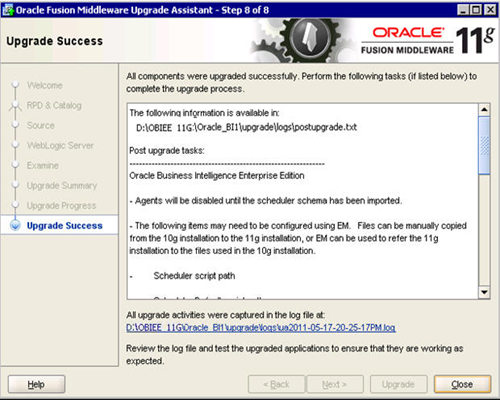
Task: Select the Examine step
Action: click(x=42, y=165)
